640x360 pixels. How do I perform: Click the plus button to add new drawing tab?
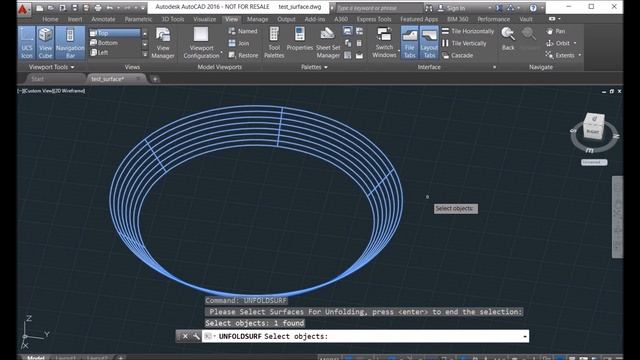point(155,79)
